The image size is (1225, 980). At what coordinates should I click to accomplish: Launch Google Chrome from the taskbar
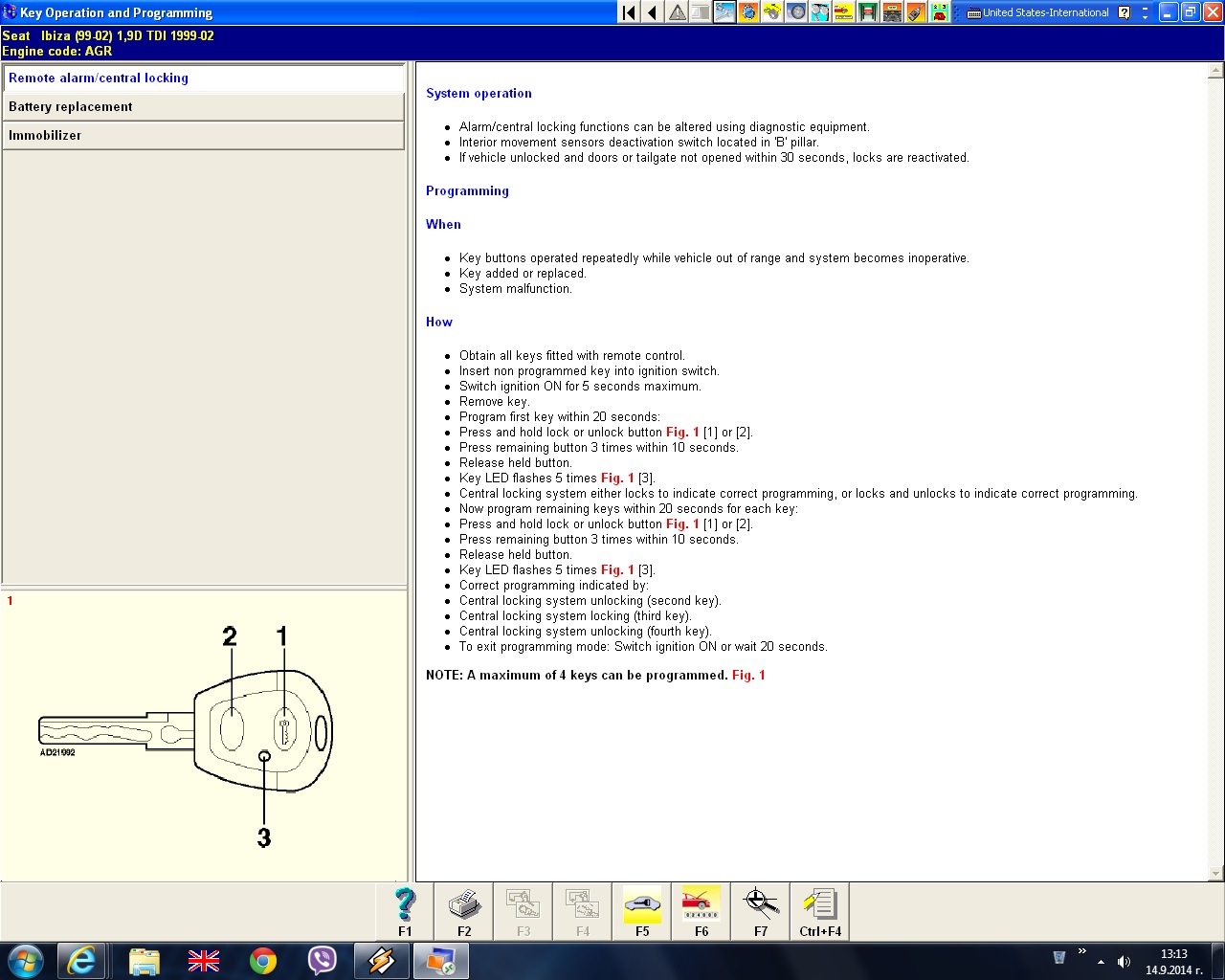point(263,960)
